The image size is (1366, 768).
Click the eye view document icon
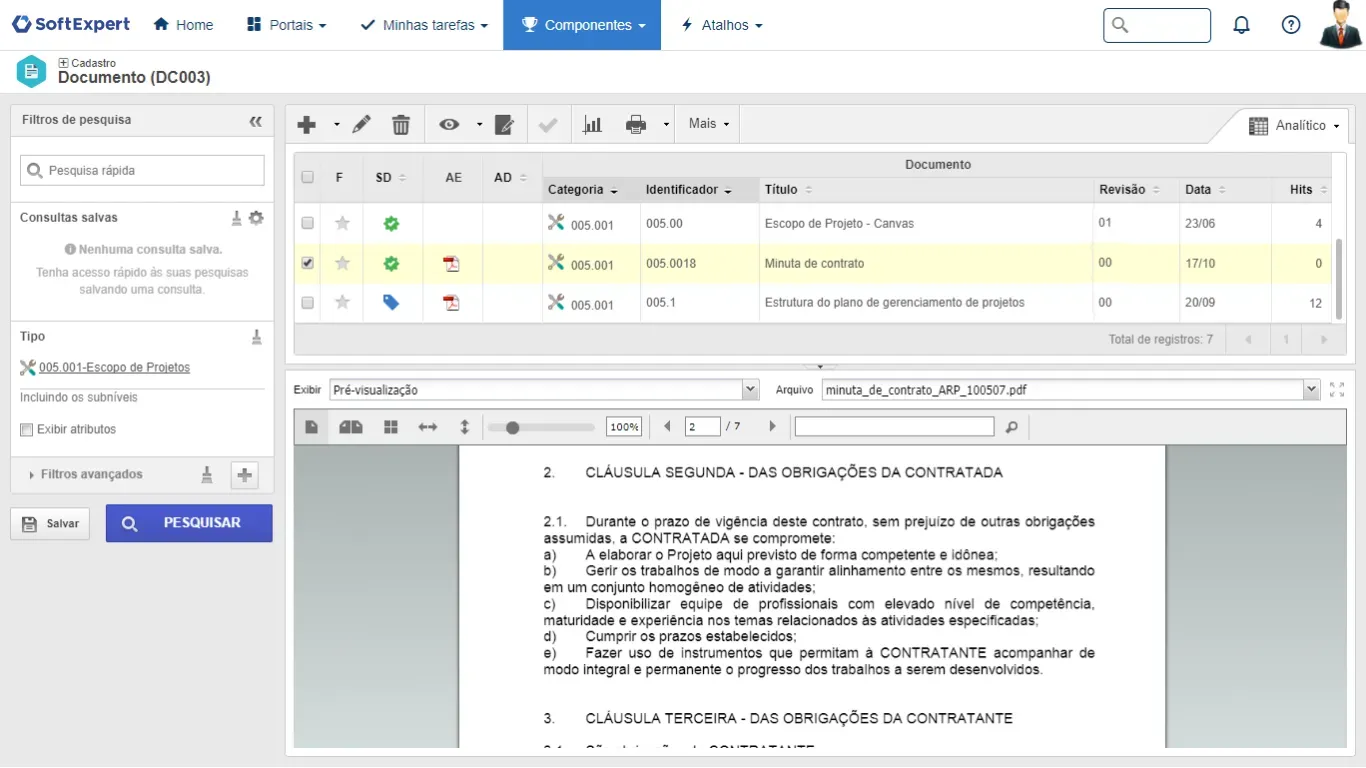tap(449, 124)
